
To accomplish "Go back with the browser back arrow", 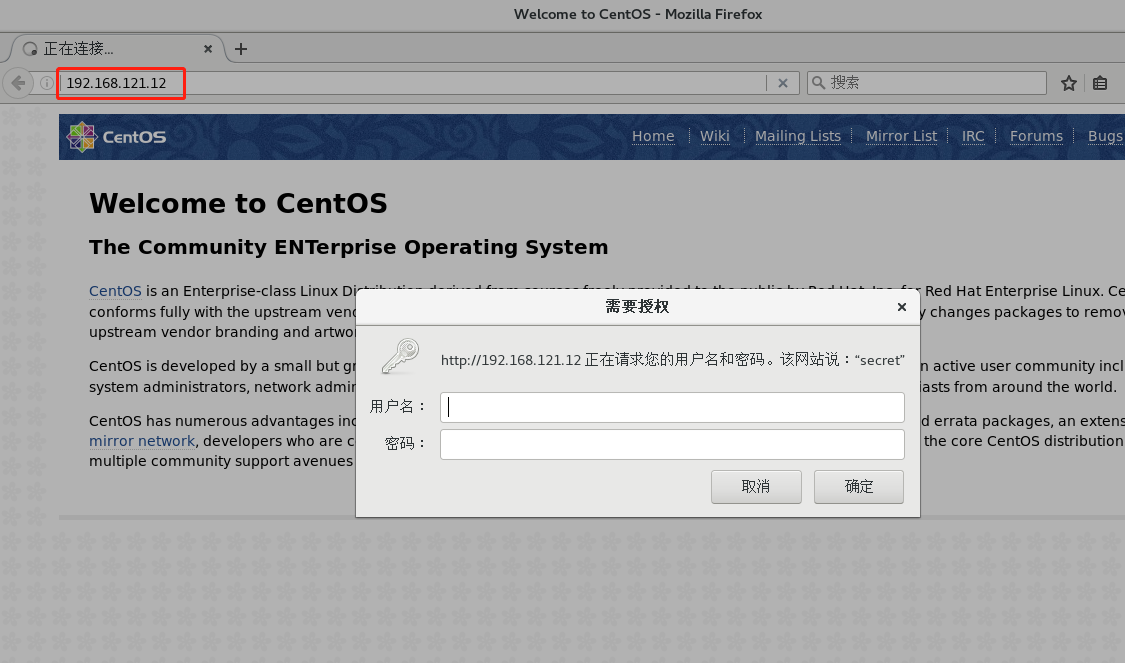I will tap(18, 83).
